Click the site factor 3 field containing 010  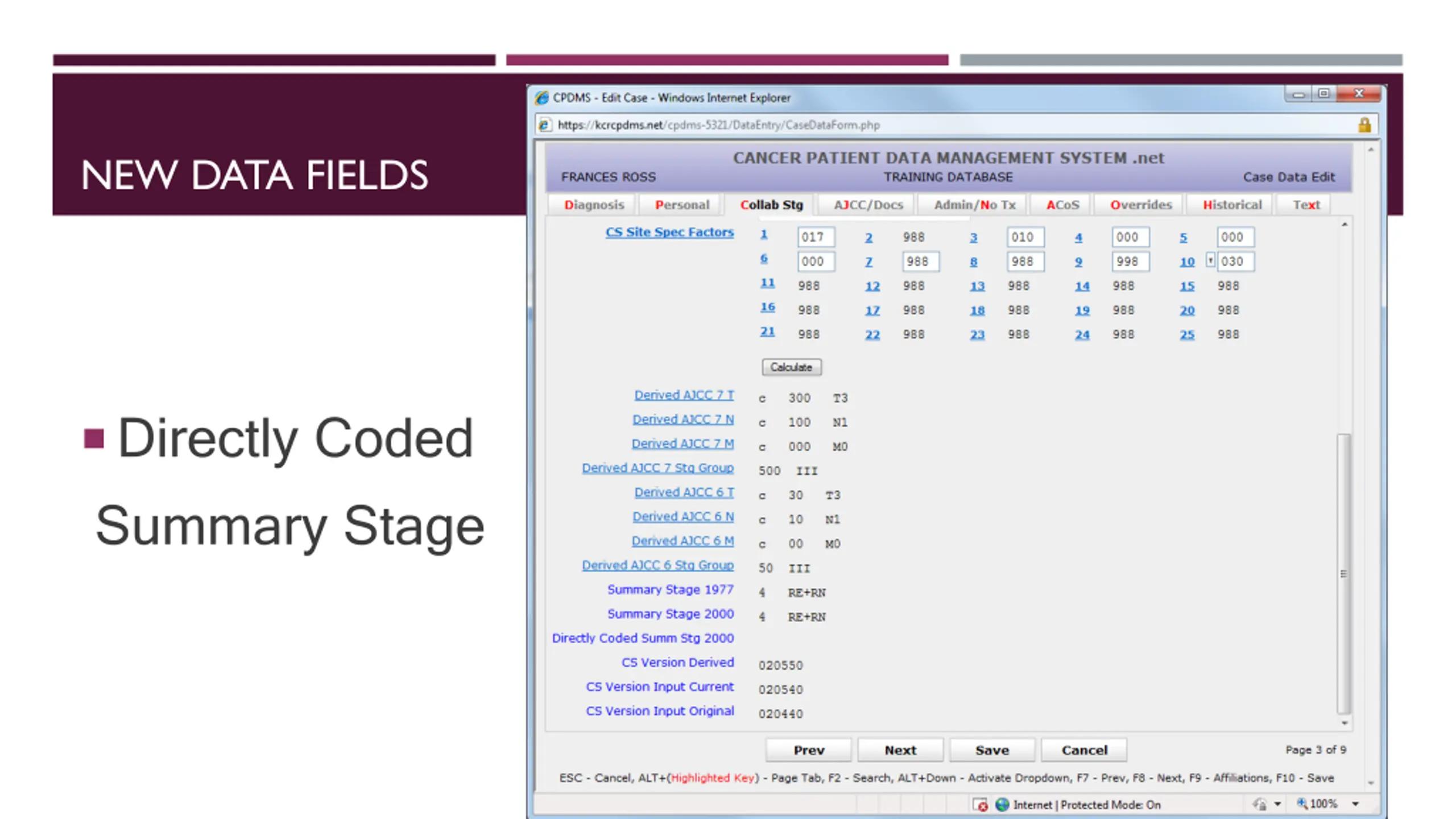tap(1025, 237)
